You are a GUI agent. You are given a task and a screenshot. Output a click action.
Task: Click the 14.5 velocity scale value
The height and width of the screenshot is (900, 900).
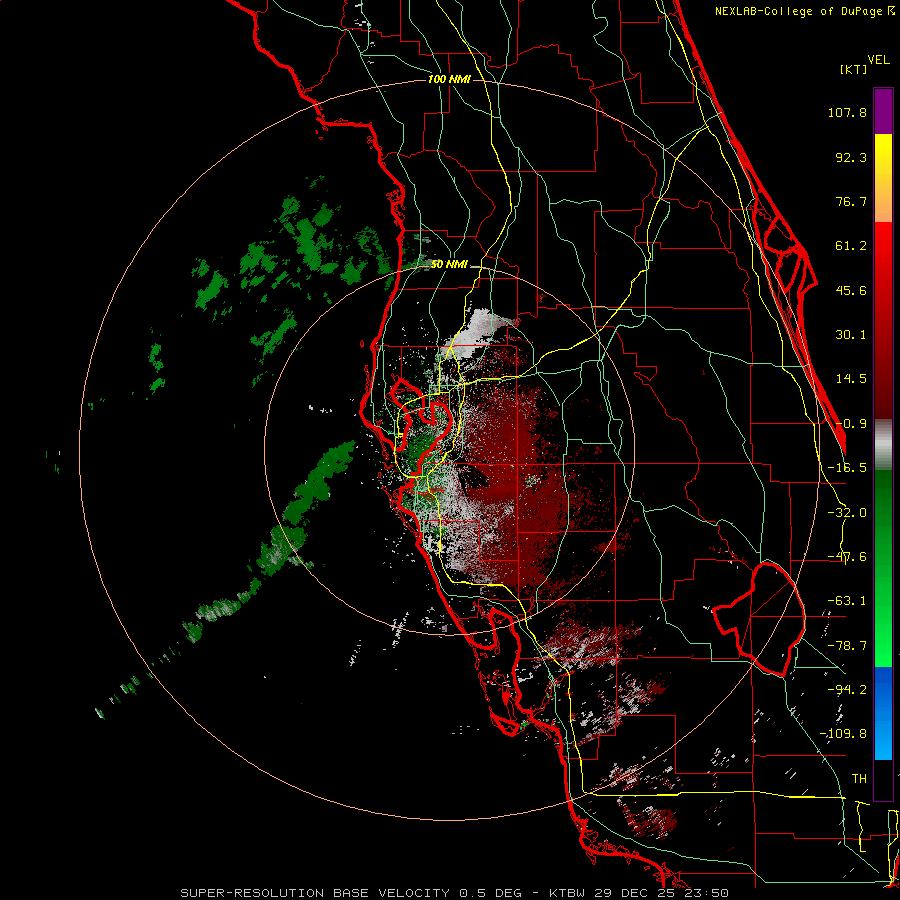(x=851, y=379)
